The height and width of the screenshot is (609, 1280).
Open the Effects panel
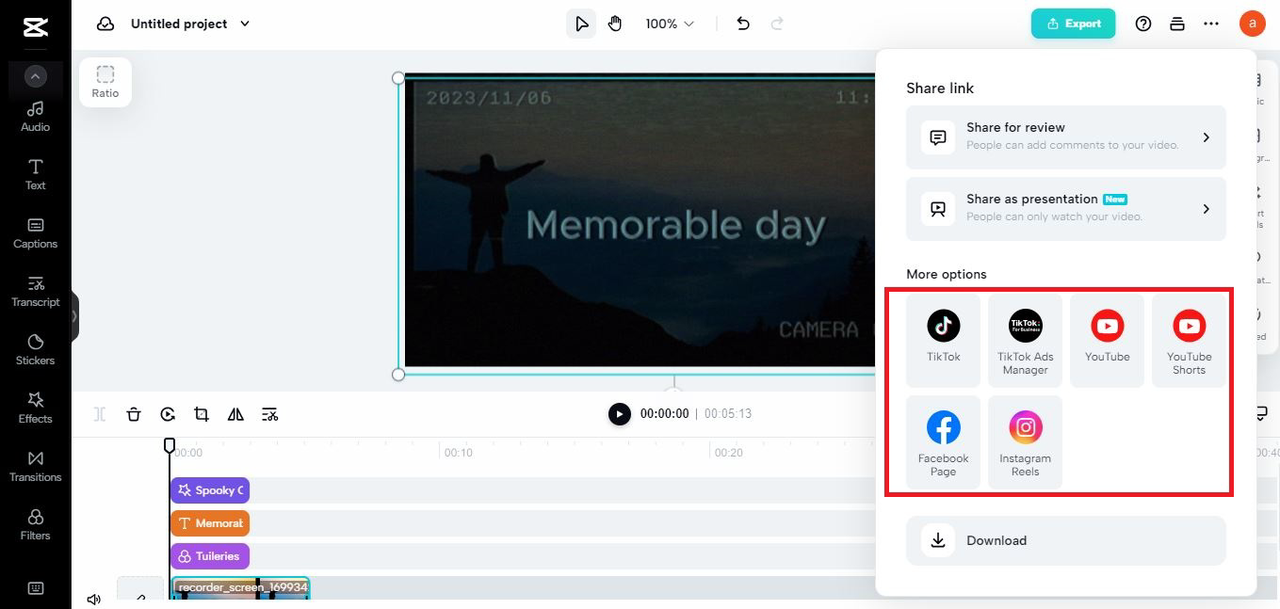point(35,408)
